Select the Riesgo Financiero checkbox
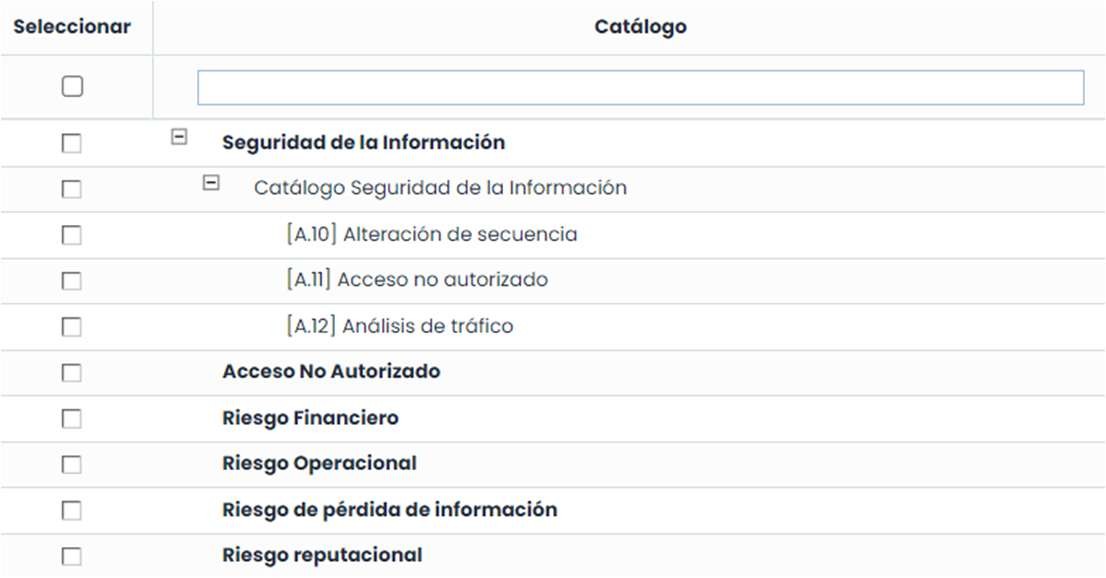 tap(72, 419)
